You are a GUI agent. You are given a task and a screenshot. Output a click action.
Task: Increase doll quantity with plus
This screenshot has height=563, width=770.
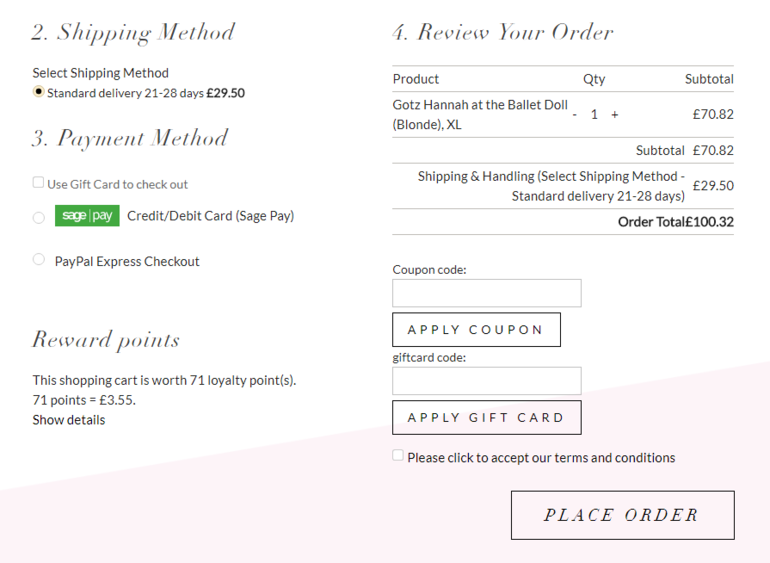click(615, 115)
